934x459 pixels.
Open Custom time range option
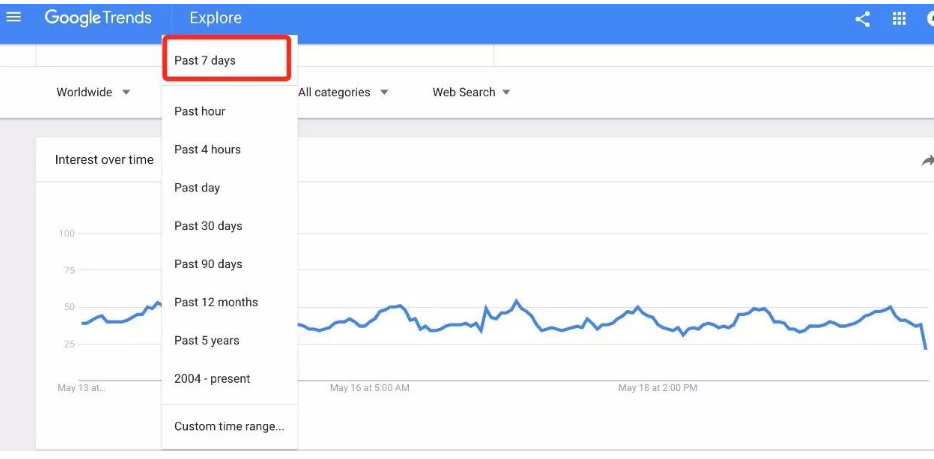(x=229, y=426)
